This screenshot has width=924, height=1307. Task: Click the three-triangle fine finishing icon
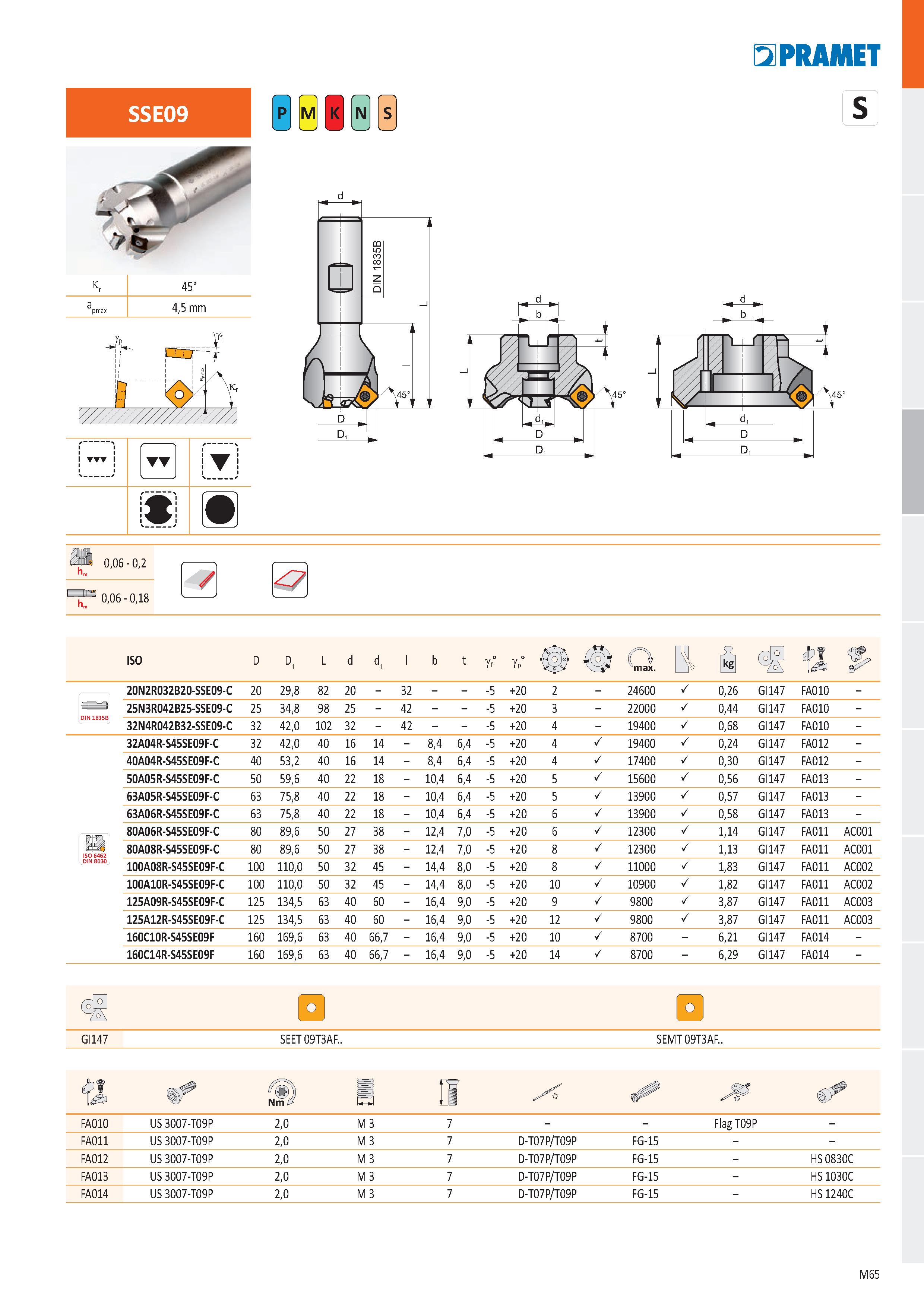(x=96, y=459)
